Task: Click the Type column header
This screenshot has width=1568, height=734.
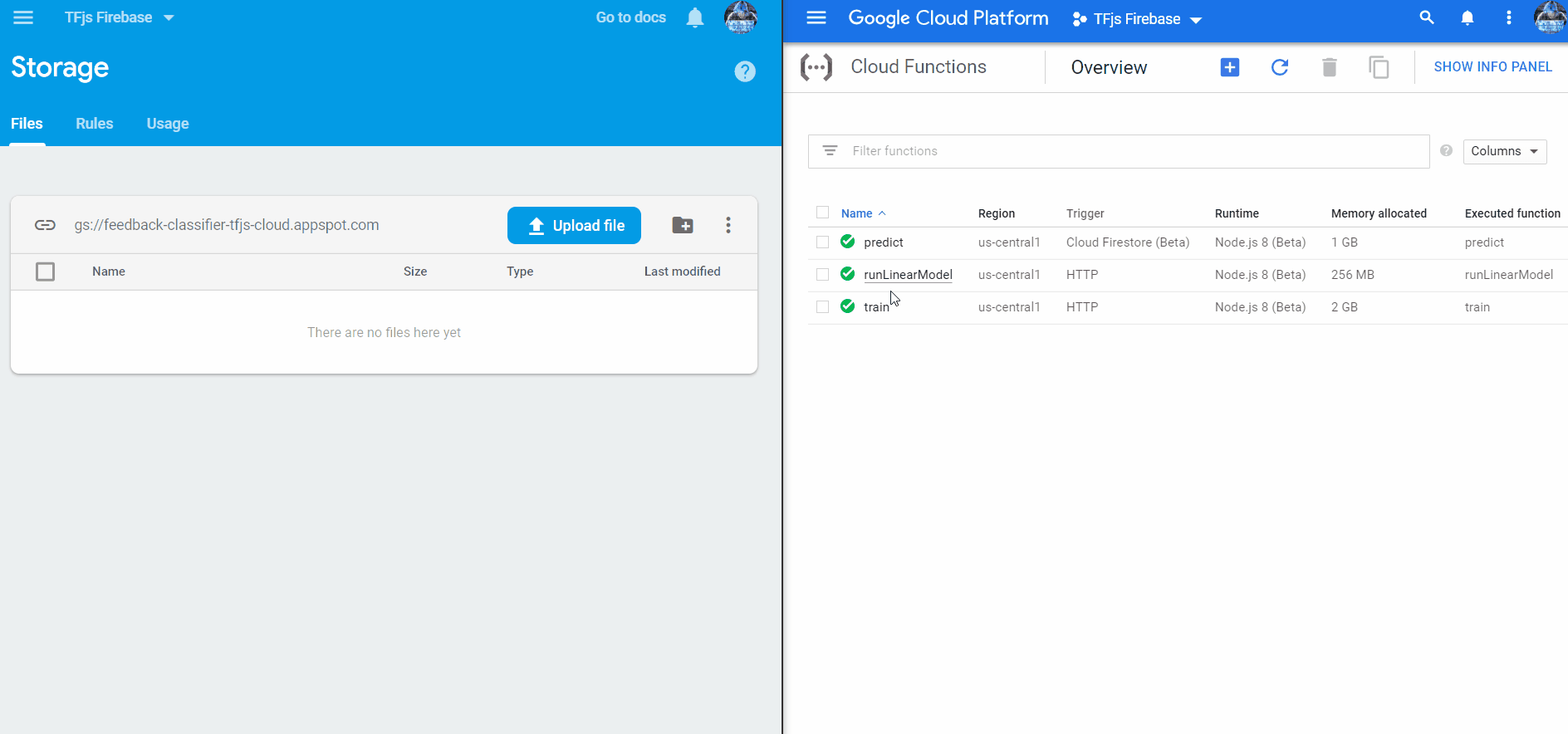Action: 520,272
